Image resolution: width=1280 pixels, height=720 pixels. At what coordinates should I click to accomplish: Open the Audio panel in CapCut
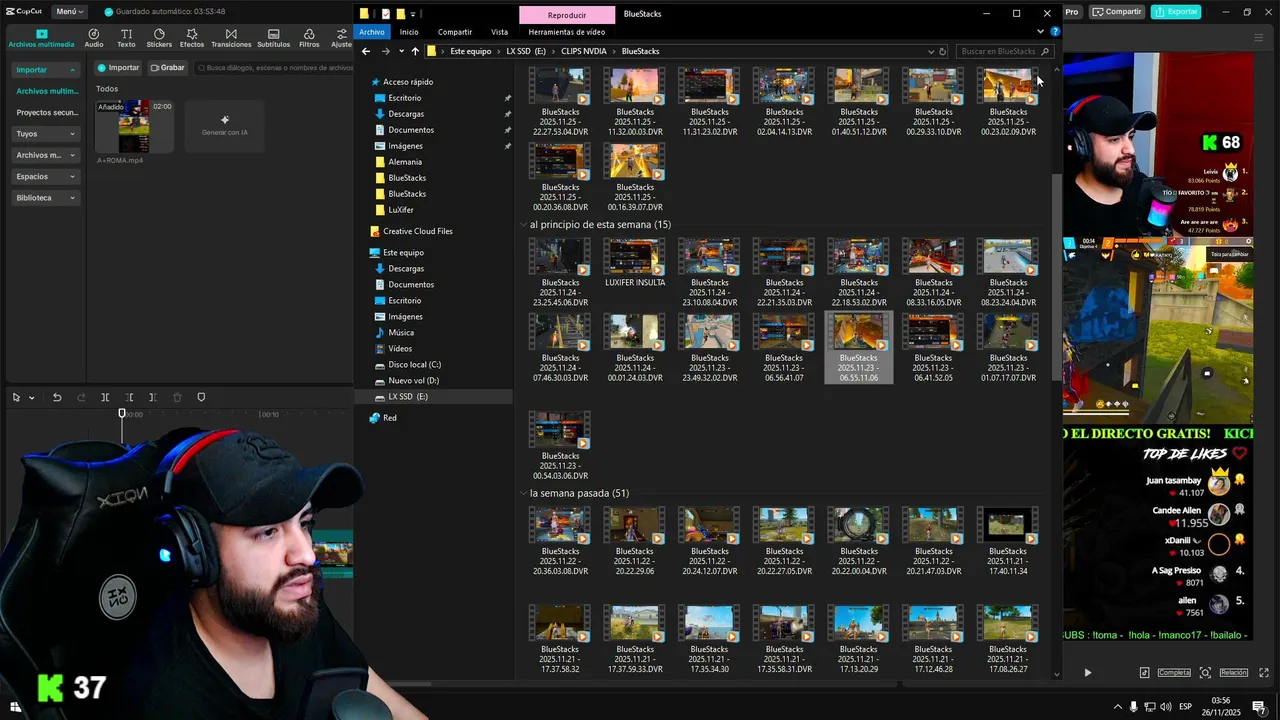93,38
